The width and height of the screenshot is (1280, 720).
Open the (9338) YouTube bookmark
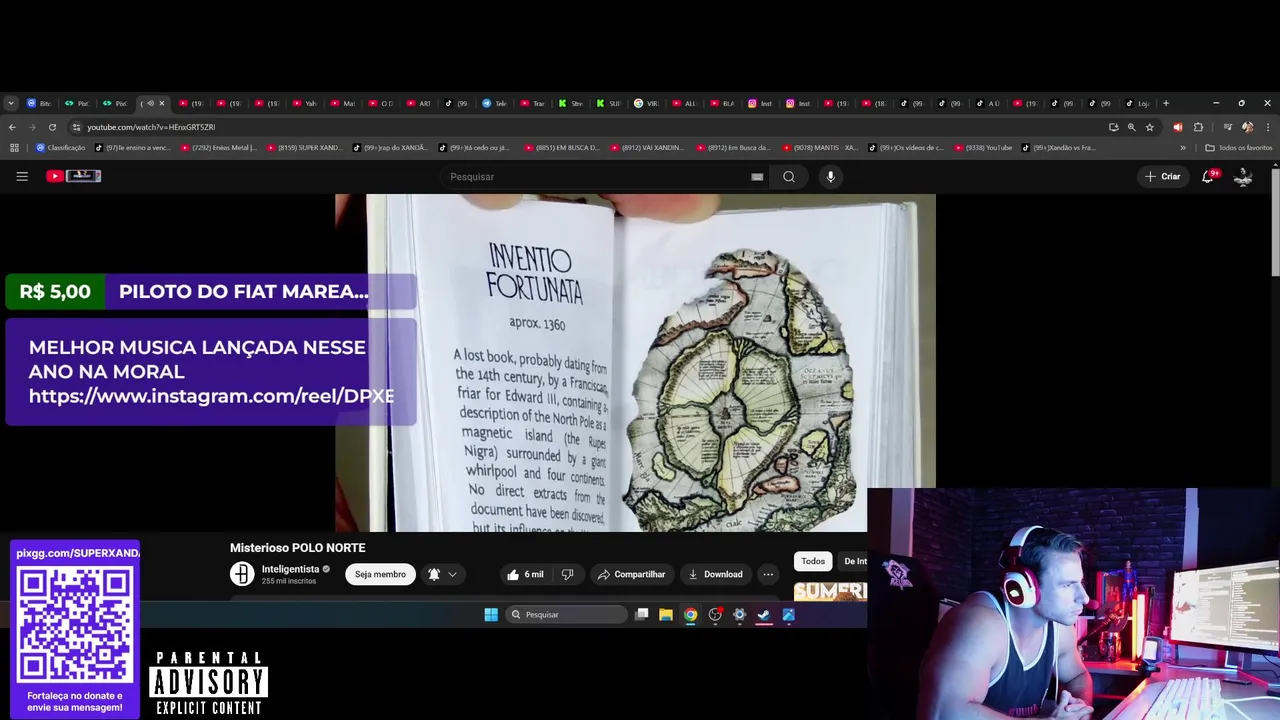coord(983,148)
